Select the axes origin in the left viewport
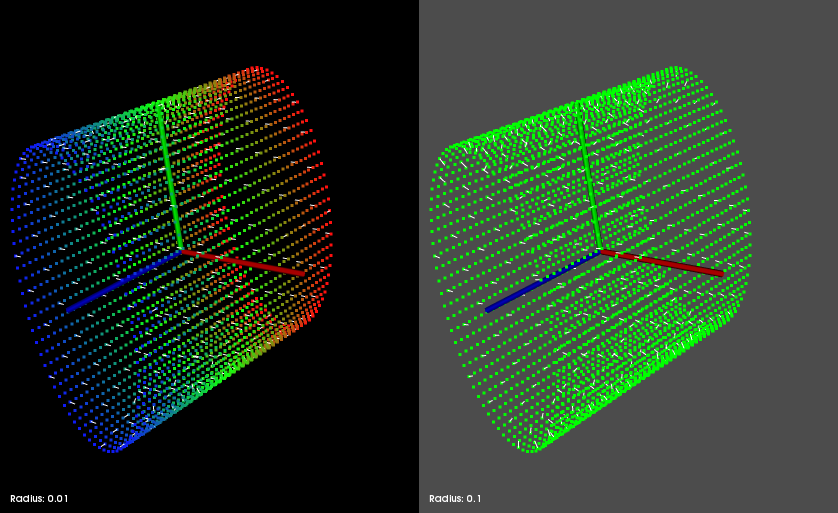 click(181, 249)
